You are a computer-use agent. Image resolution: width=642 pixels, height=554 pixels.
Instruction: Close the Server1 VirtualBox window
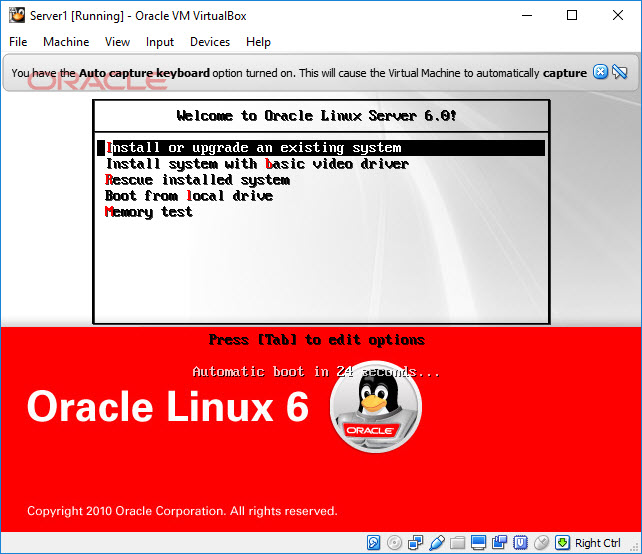[x=618, y=16]
